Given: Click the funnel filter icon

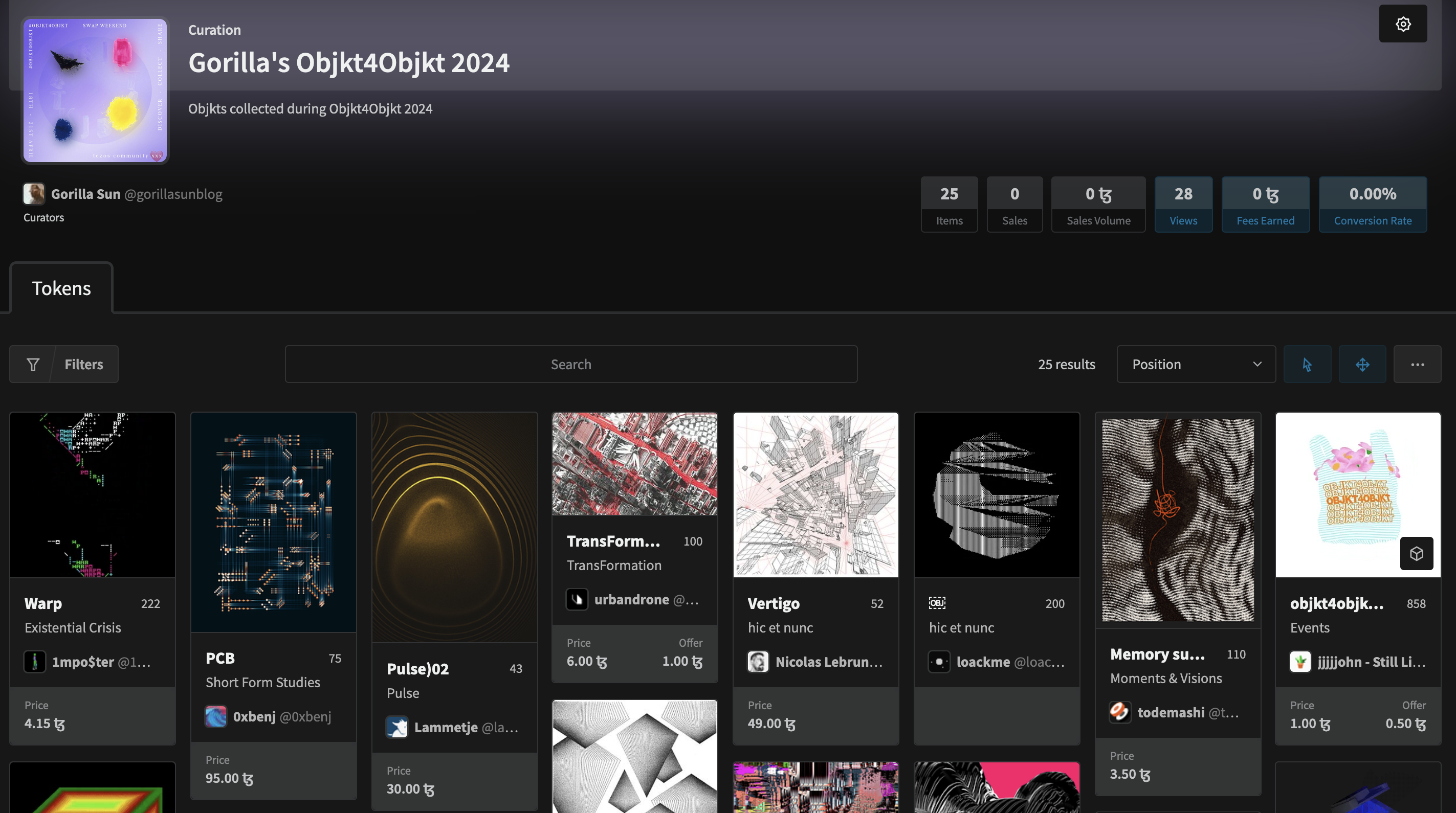Looking at the screenshot, I should 33,365.
